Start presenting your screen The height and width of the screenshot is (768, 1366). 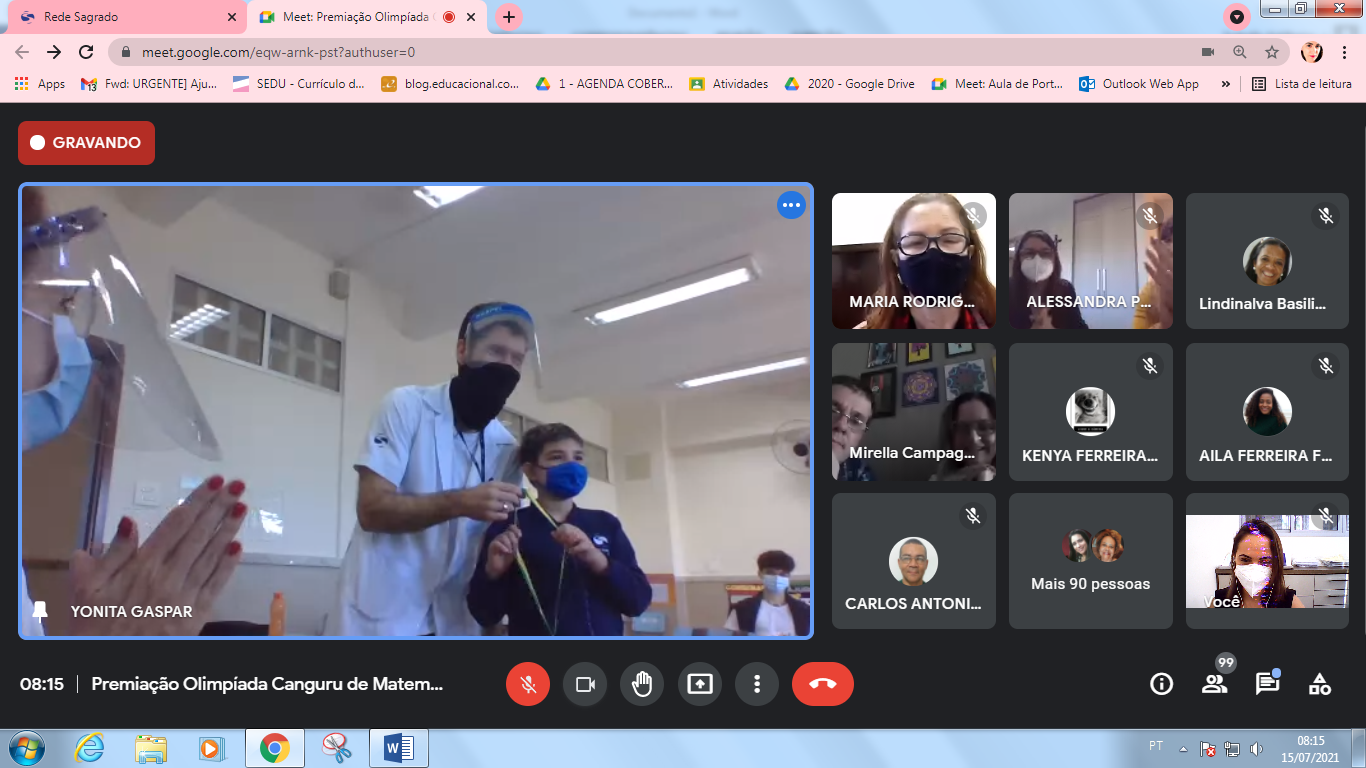click(700, 684)
